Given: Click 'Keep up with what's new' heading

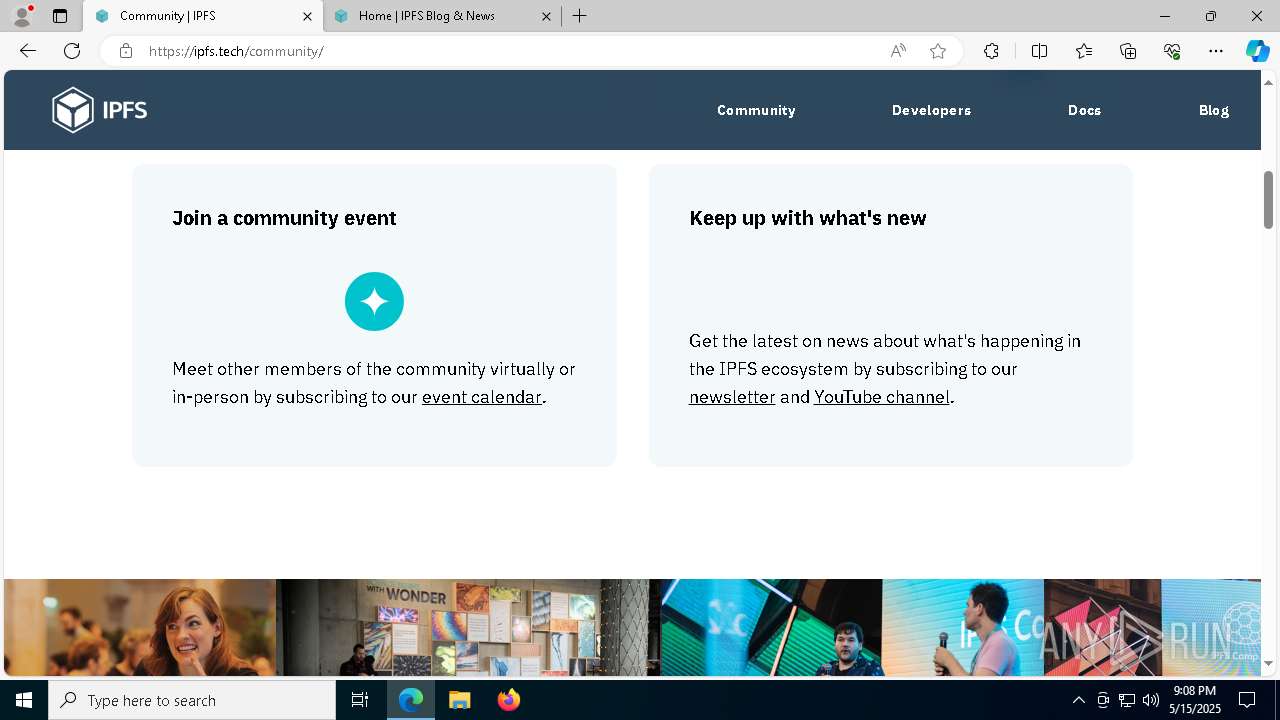Looking at the screenshot, I should [x=808, y=218].
